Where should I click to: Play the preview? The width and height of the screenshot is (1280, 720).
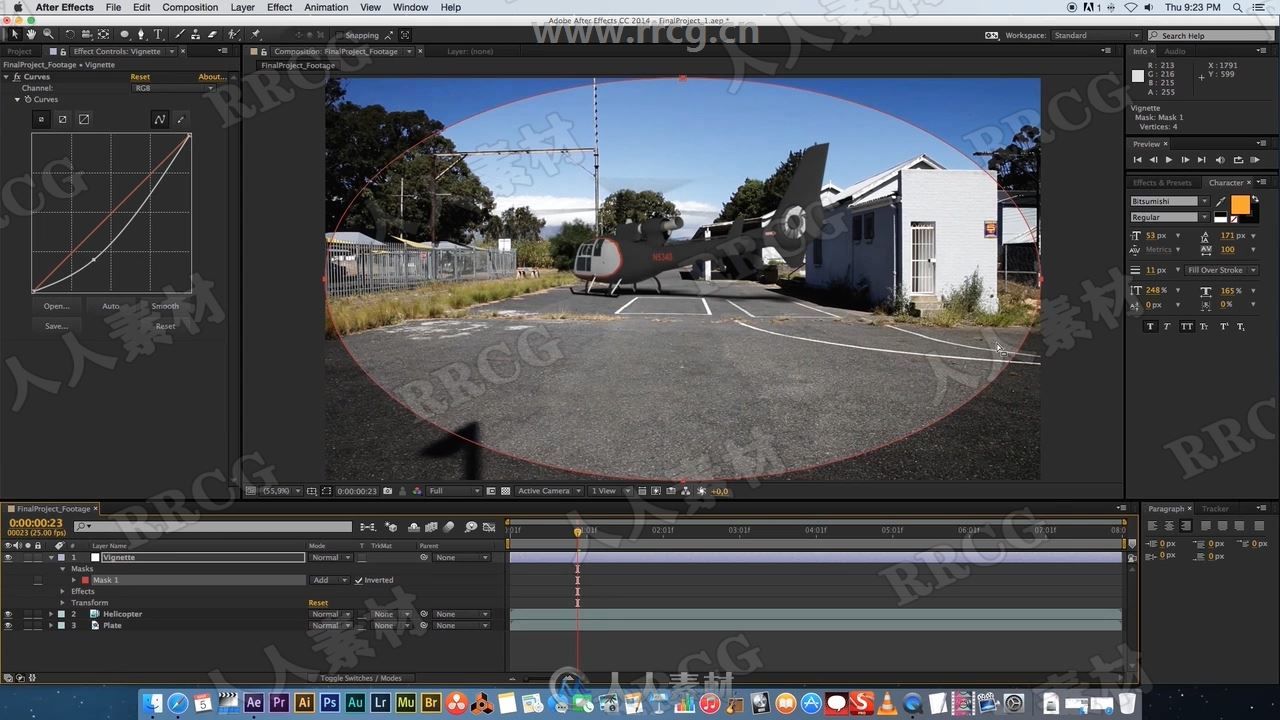1169,160
